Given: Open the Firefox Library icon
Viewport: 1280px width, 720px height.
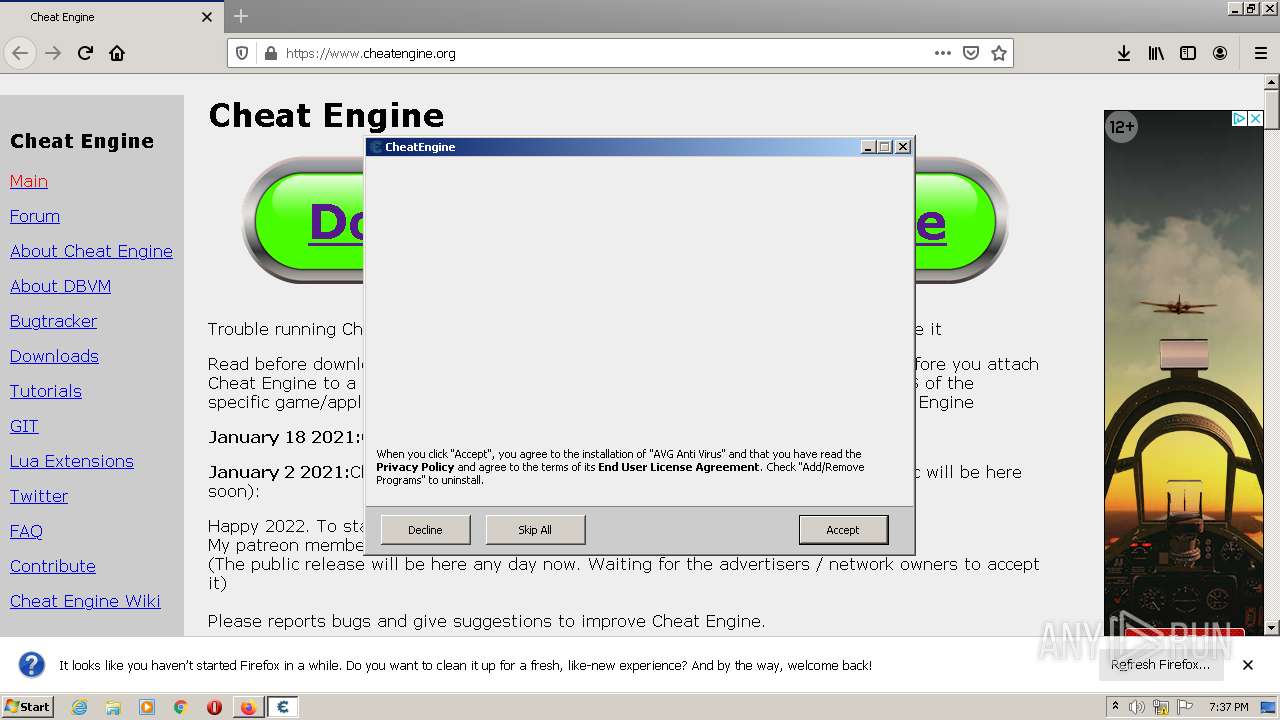Looking at the screenshot, I should (1156, 53).
